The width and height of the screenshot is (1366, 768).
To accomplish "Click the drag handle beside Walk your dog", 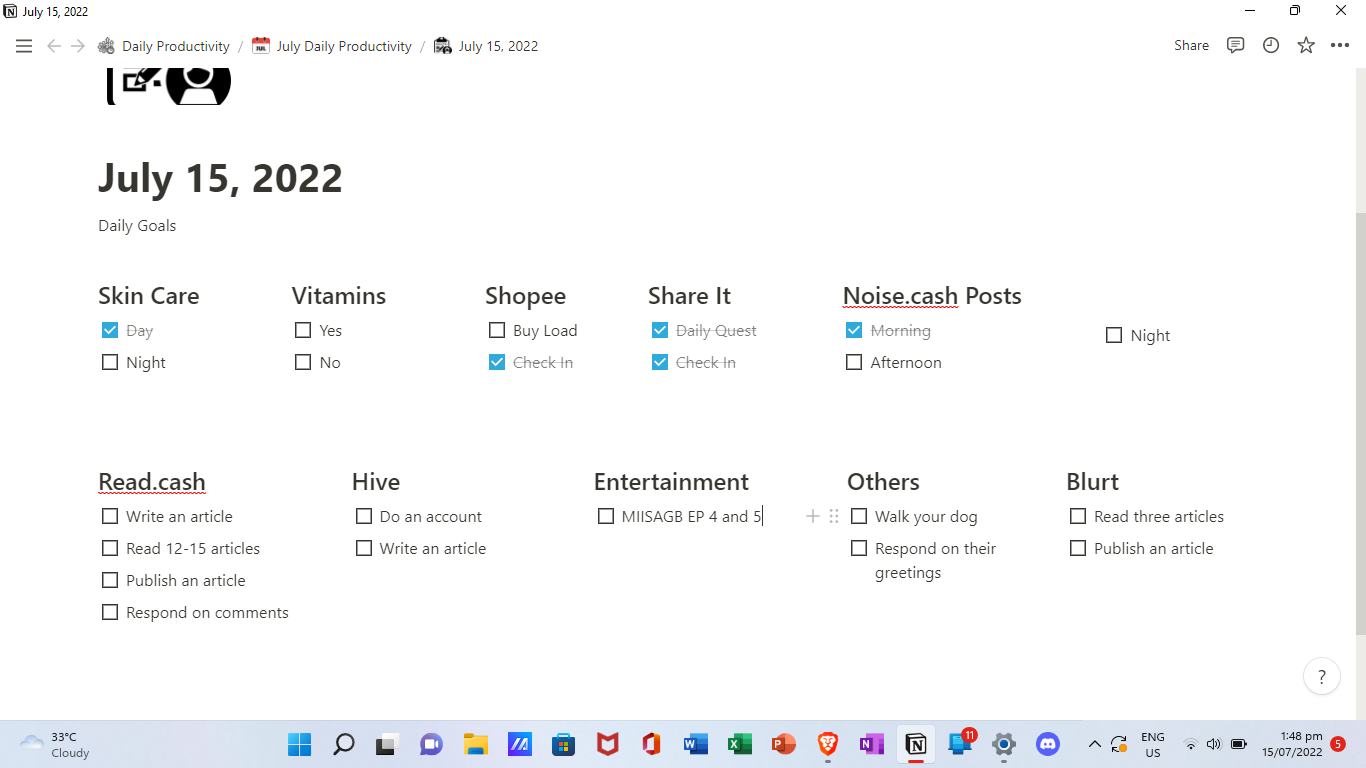I will click(x=834, y=517).
